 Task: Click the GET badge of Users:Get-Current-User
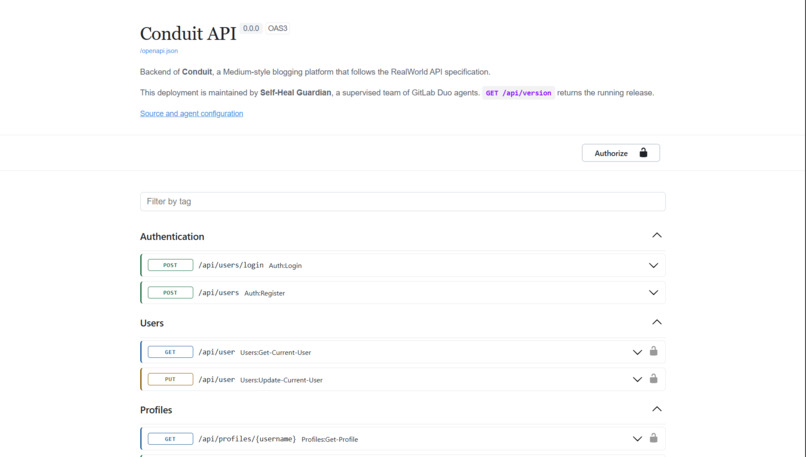170,352
